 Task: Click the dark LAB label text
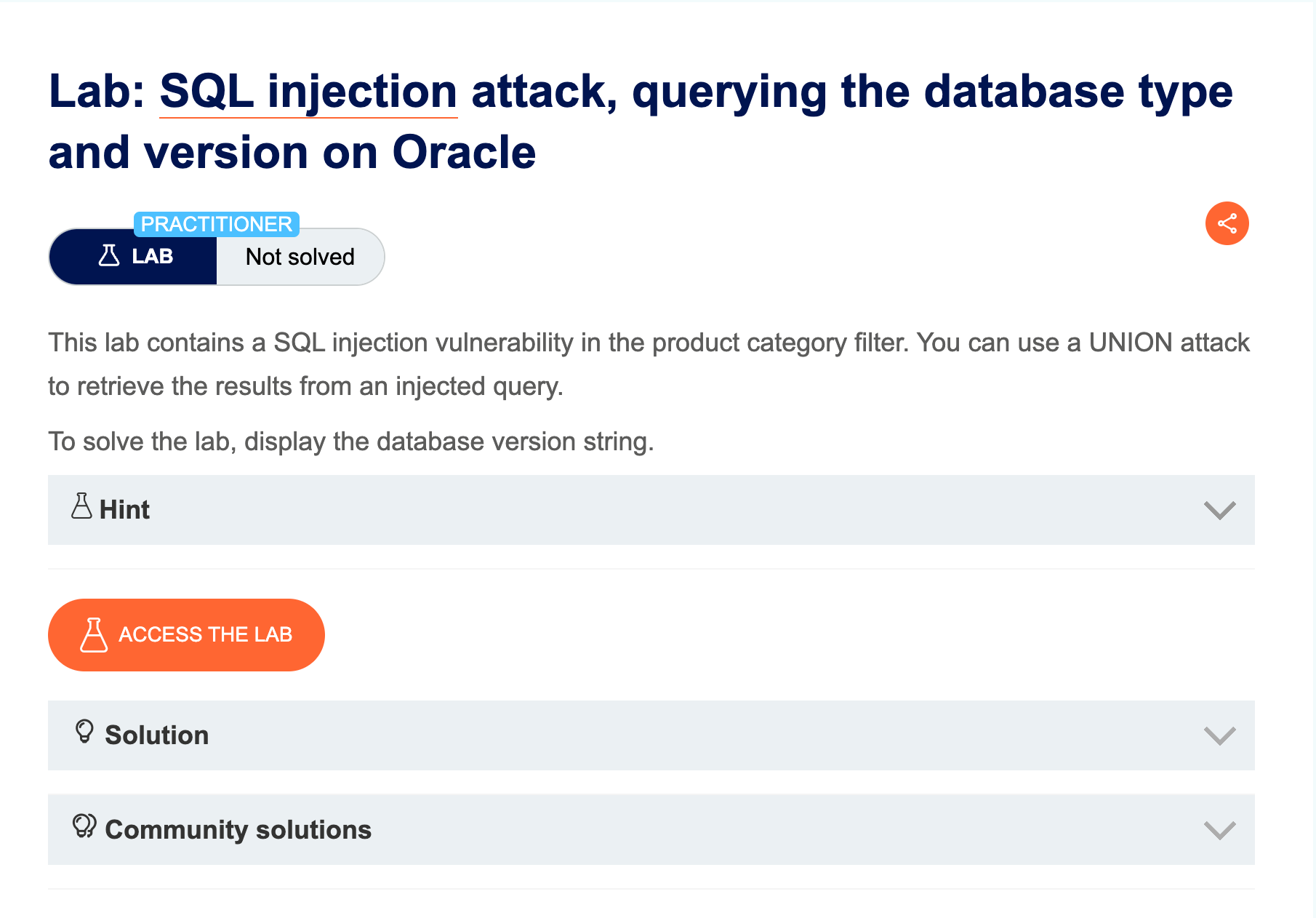[153, 256]
